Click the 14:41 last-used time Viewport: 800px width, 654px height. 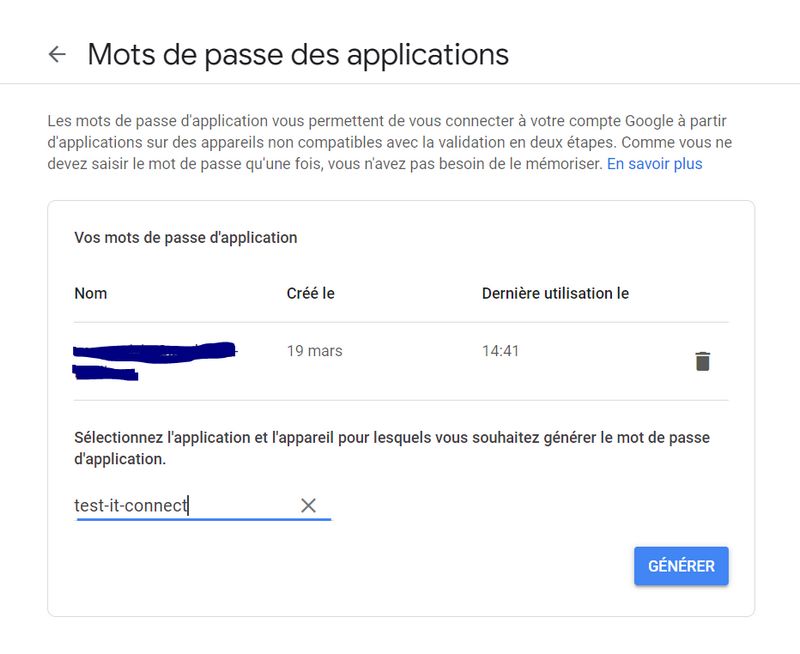[x=500, y=351]
